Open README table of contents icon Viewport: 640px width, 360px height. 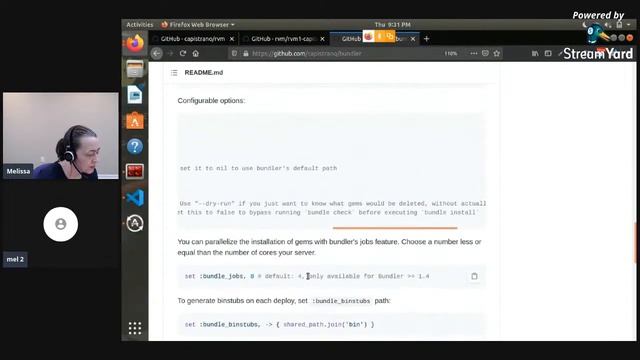pos(174,73)
